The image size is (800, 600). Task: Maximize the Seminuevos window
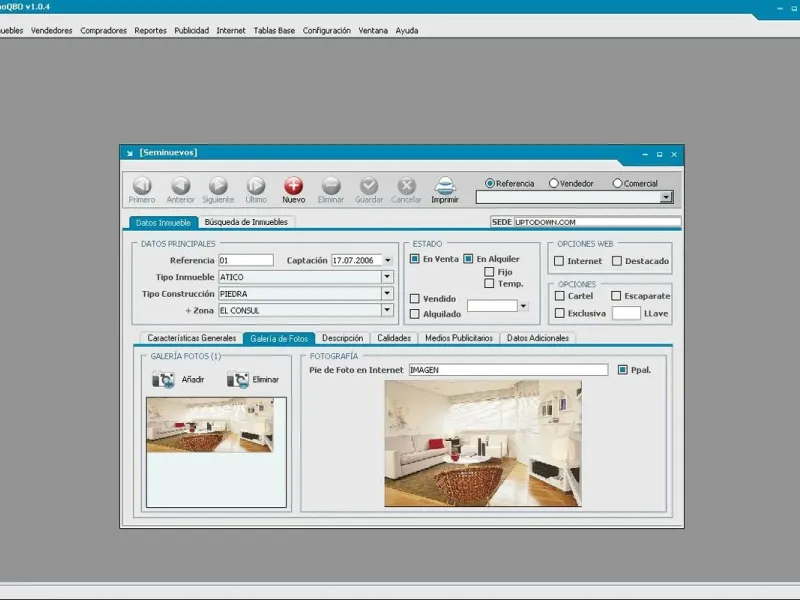coord(660,154)
